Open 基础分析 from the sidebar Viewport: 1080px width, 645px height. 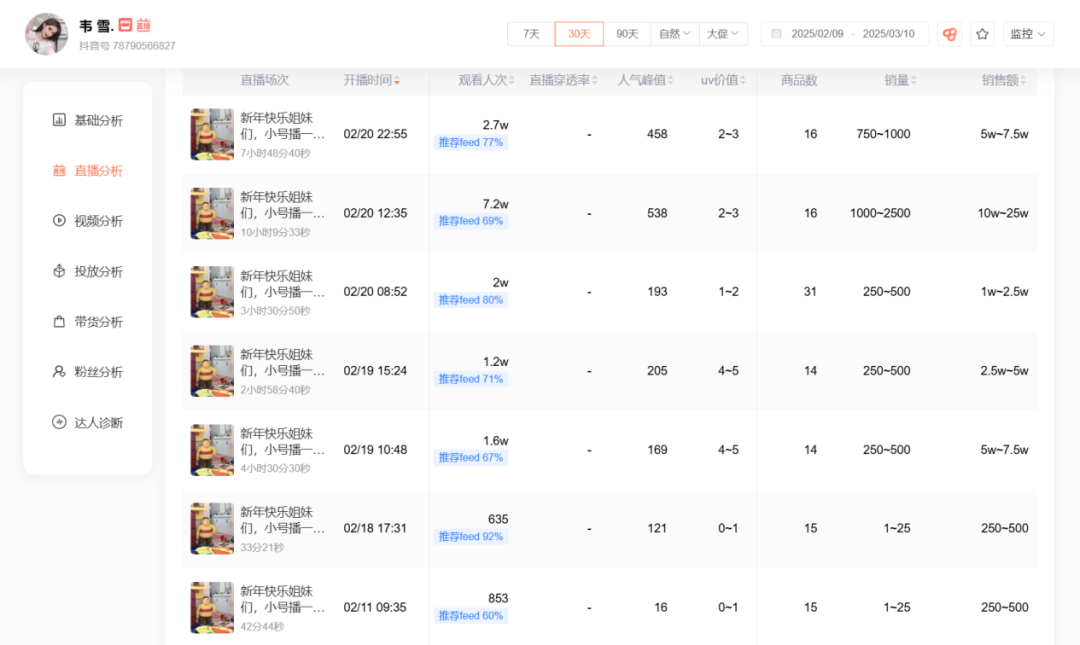[x=87, y=120]
